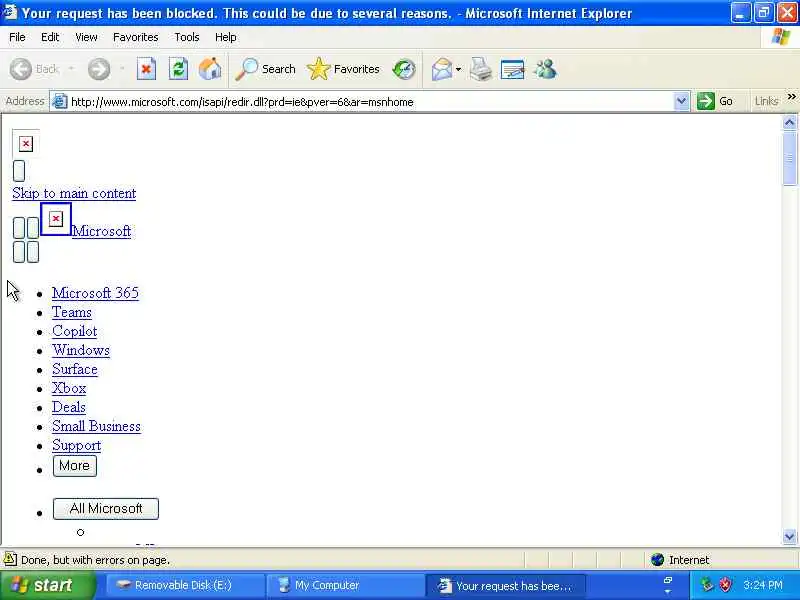Image resolution: width=800 pixels, height=600 pixels.
Task: Open the Windows Start menu
Action: (x=47, y=585)
